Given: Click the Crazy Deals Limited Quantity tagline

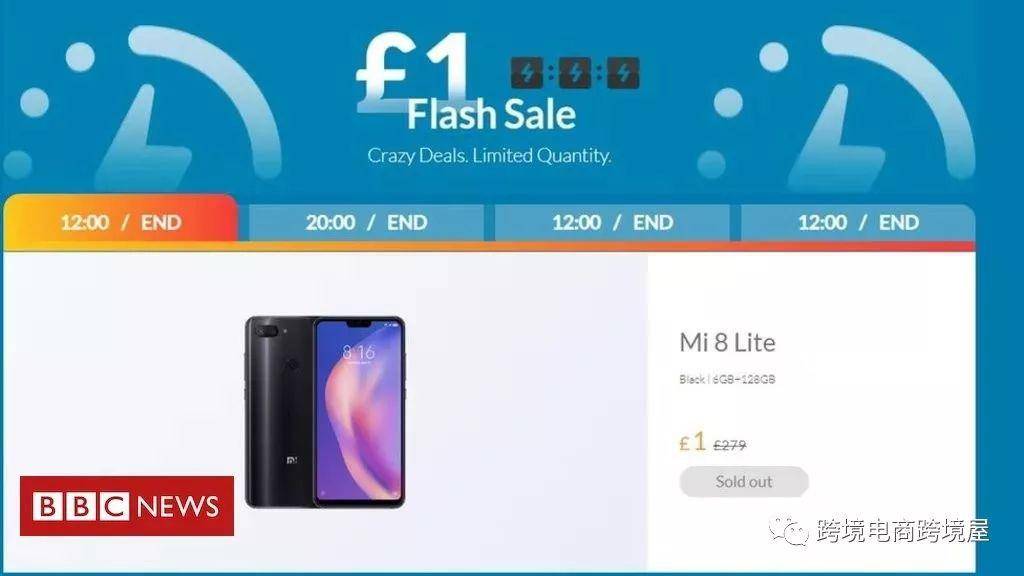Looking at the screenshot, I should (489, 155).
